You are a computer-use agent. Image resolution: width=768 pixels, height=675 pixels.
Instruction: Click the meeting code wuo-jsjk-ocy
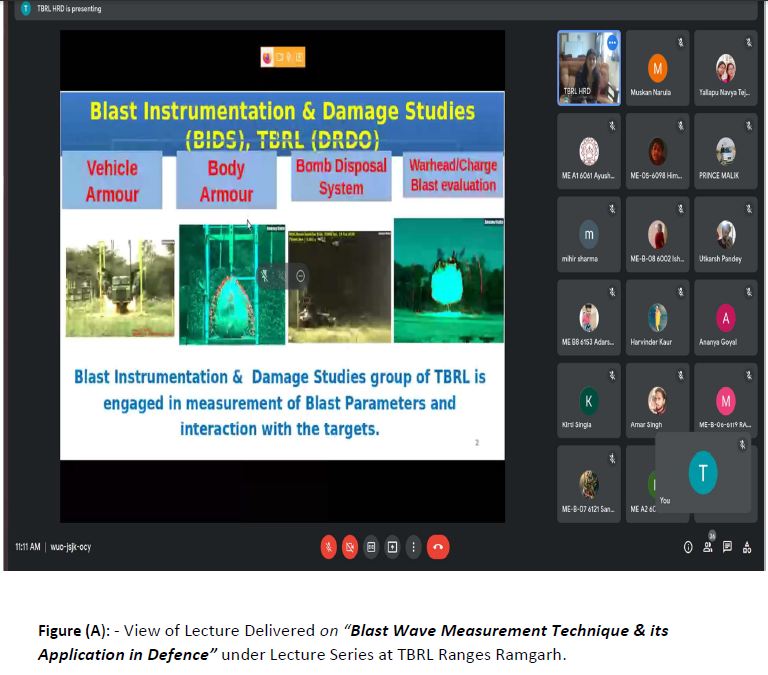[70, 547]
